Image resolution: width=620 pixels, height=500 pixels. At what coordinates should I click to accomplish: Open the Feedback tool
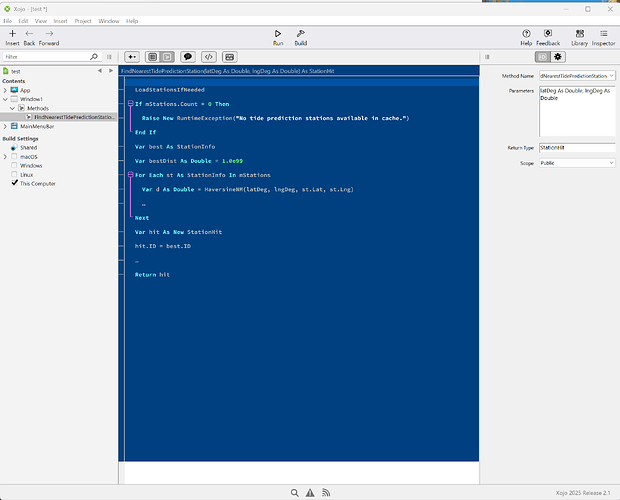[548, 35]
